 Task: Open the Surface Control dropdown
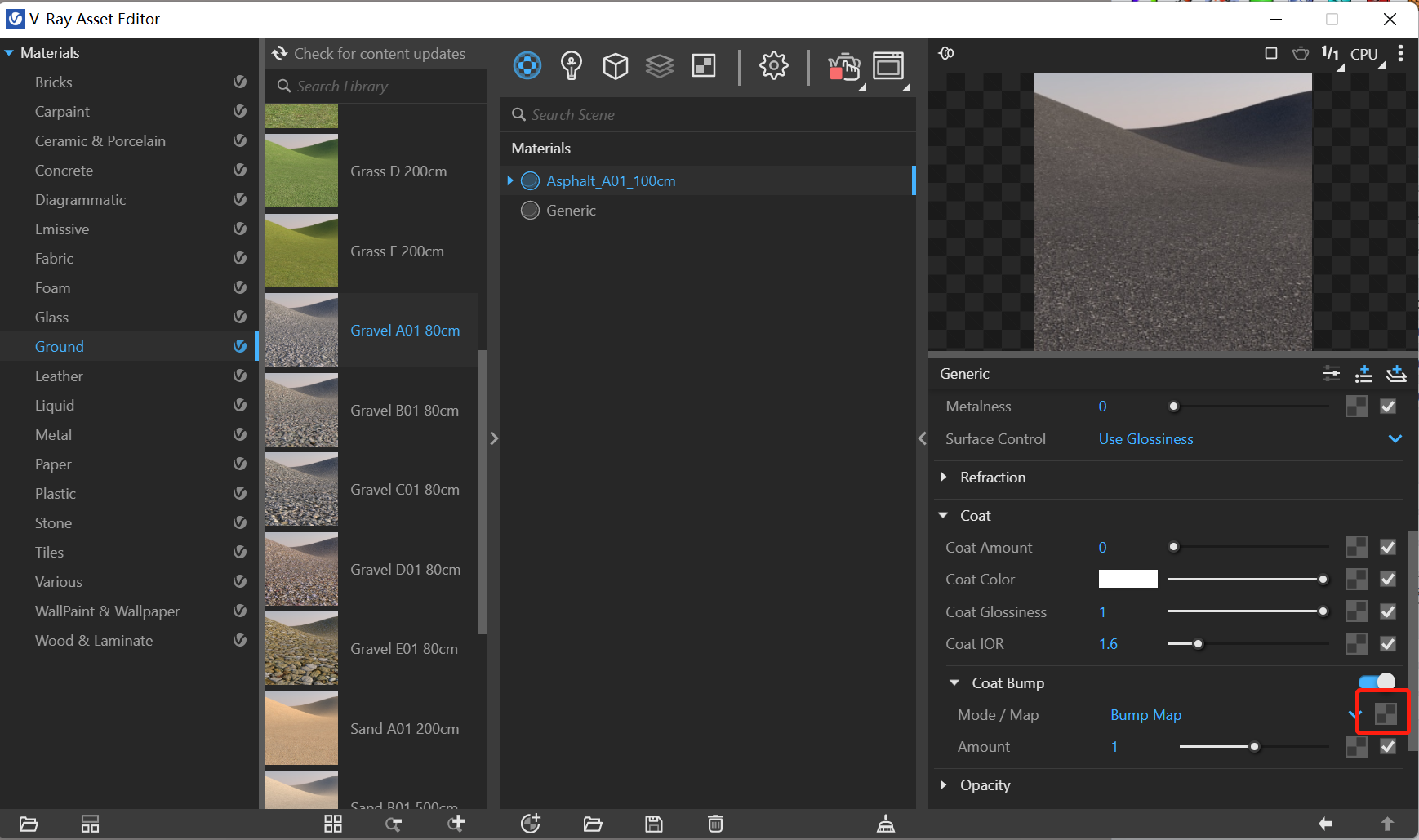tap(1250, 439)
